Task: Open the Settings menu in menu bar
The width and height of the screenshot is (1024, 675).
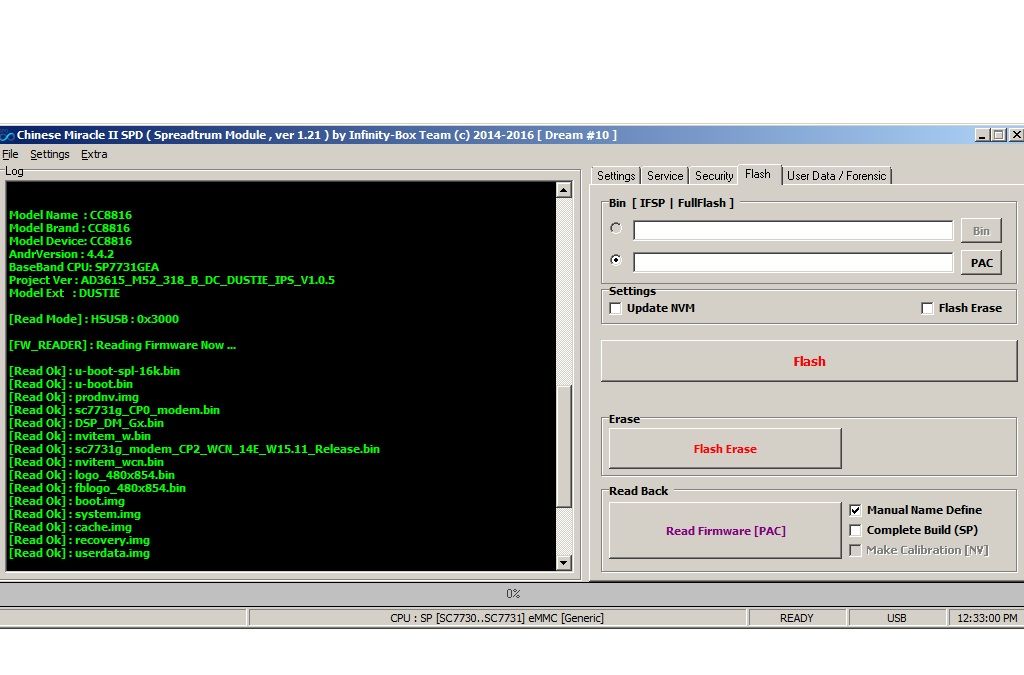Action: pyautogui.click(x=49, y=154)
